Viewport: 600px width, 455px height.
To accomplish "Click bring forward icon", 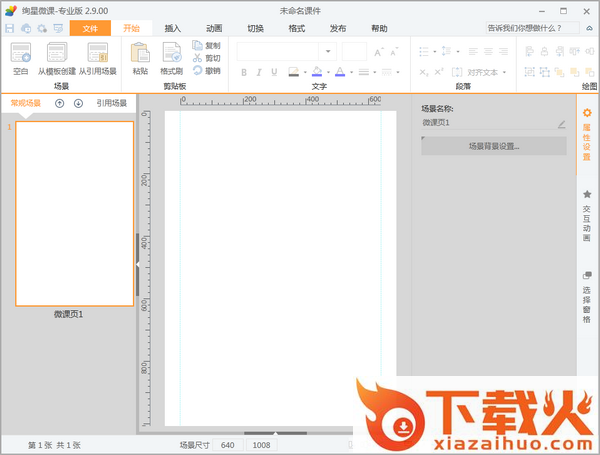I will tap(559, 72).
